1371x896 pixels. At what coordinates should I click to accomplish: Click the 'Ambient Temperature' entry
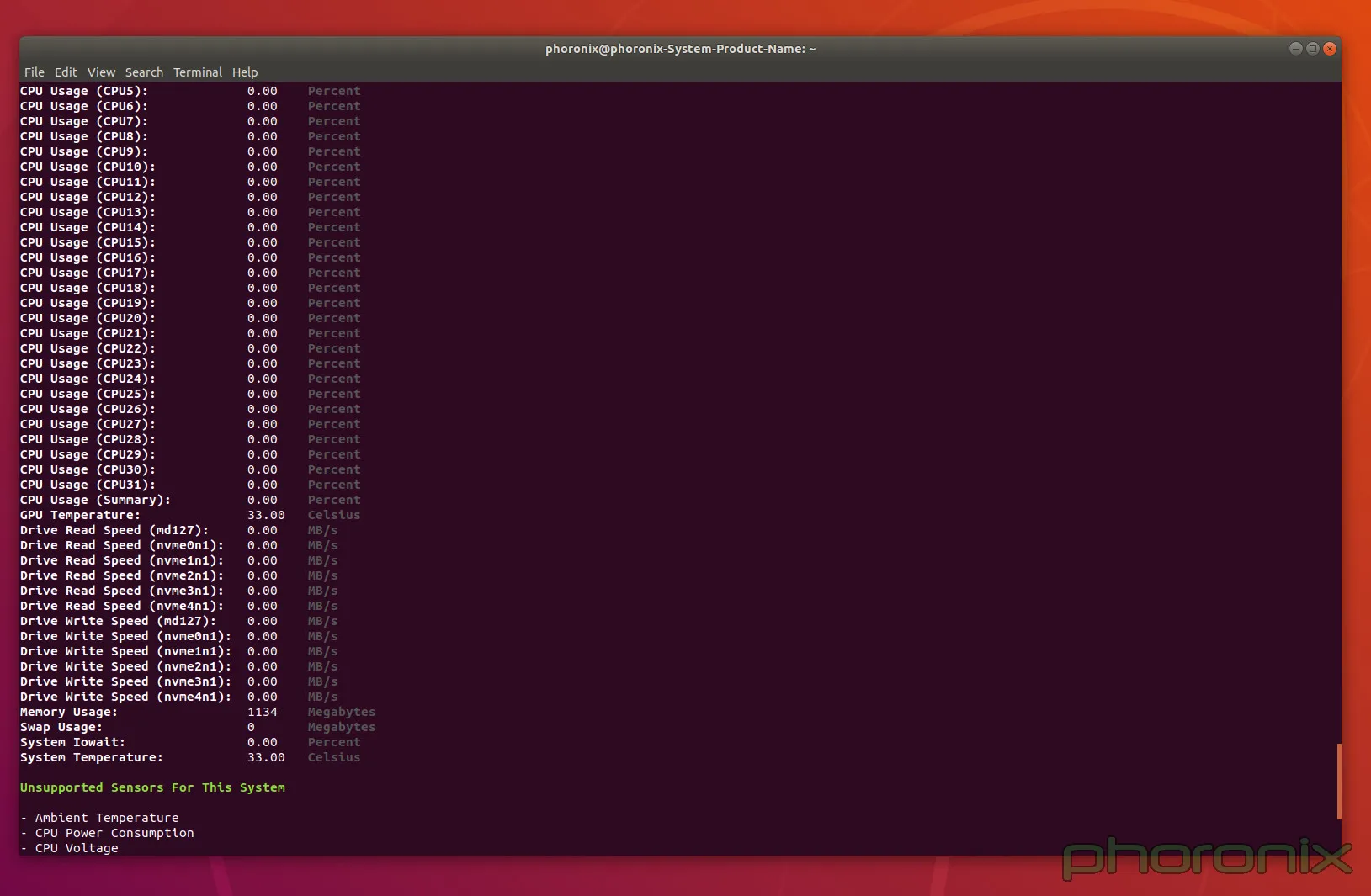[x=107, y=818]
